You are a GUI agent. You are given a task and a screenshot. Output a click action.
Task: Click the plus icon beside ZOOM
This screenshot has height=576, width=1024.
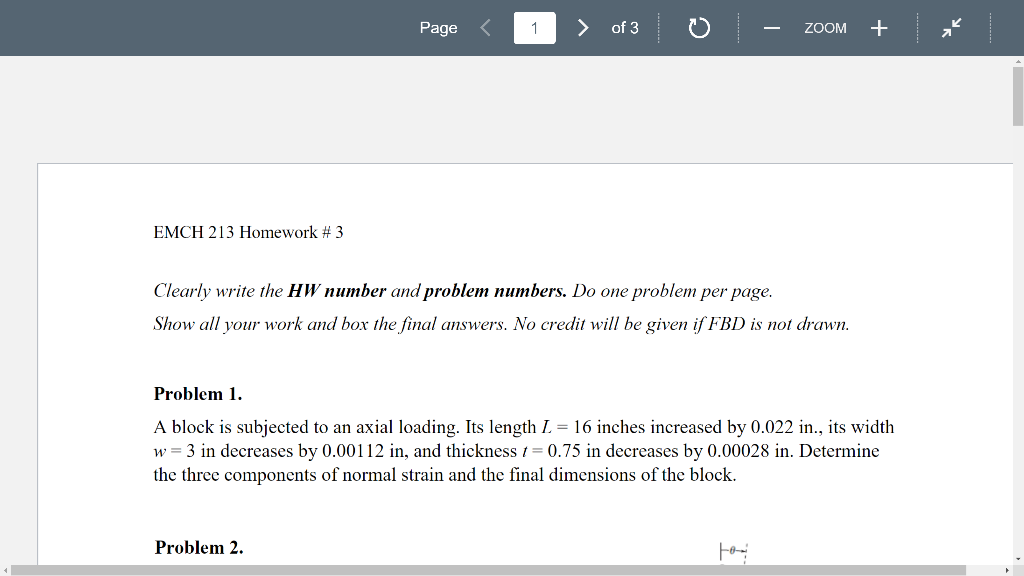point(878,28)
